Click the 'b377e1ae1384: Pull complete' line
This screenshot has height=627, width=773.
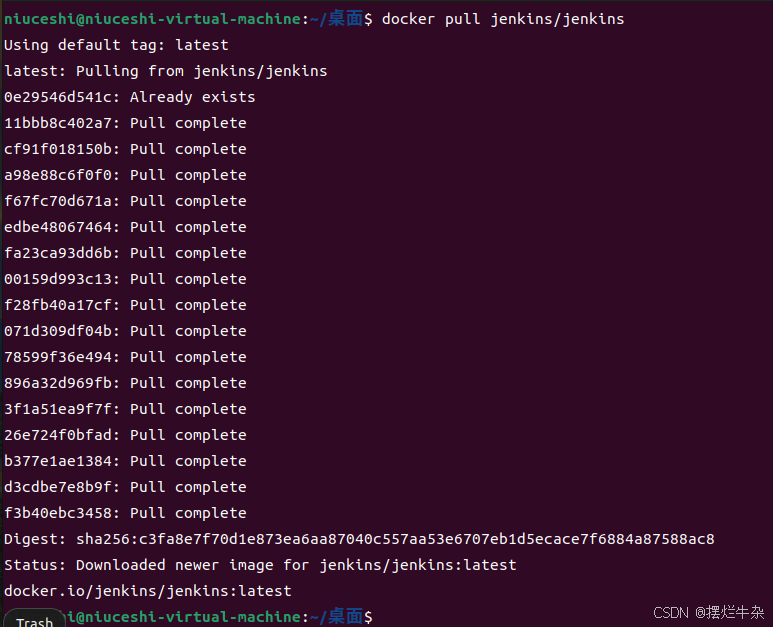click(125, 461)
